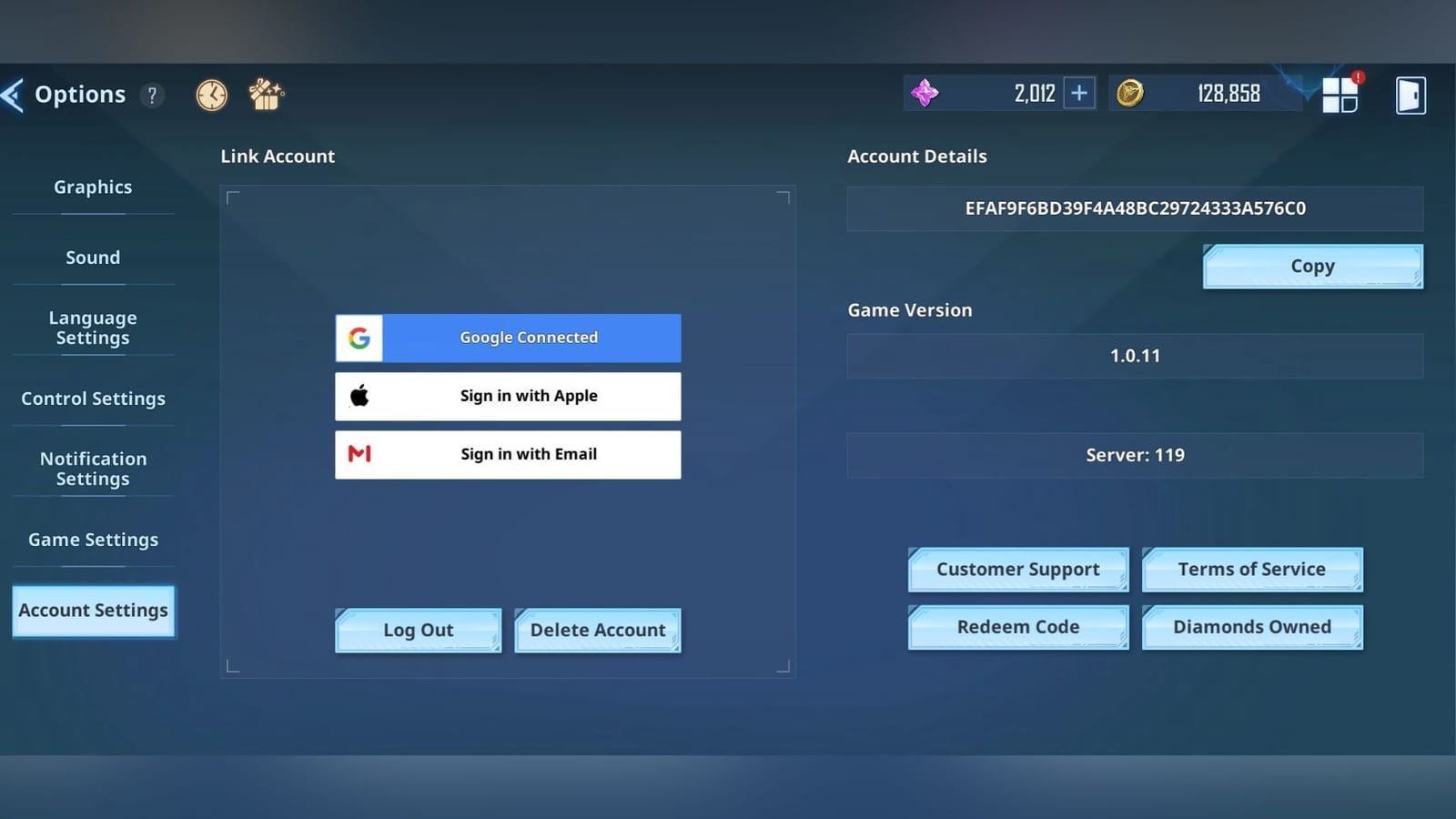
Task: Click the Google Connected button
Action: pos(508,338)
